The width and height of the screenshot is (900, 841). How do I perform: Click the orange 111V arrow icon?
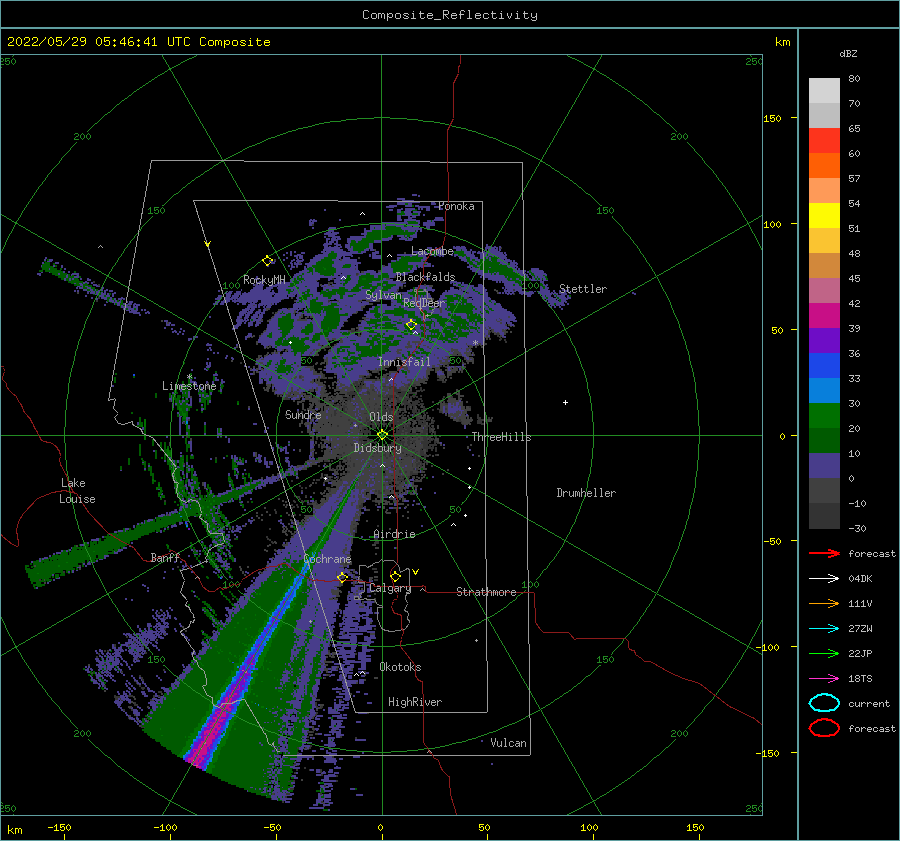(x=824, y=603)
